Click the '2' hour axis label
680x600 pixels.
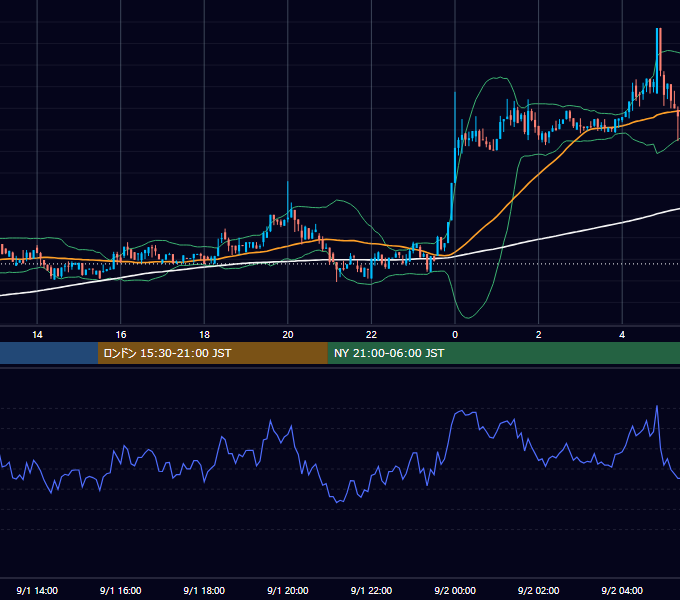point(539,335)
